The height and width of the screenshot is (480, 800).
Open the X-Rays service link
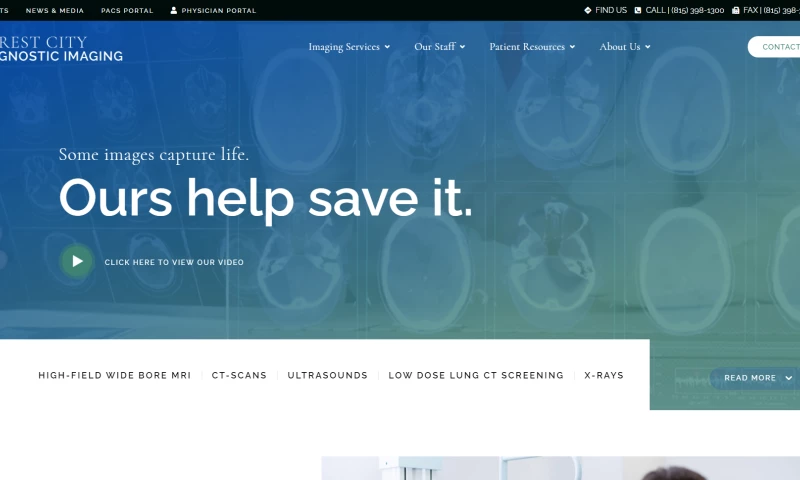pos(604,376)
